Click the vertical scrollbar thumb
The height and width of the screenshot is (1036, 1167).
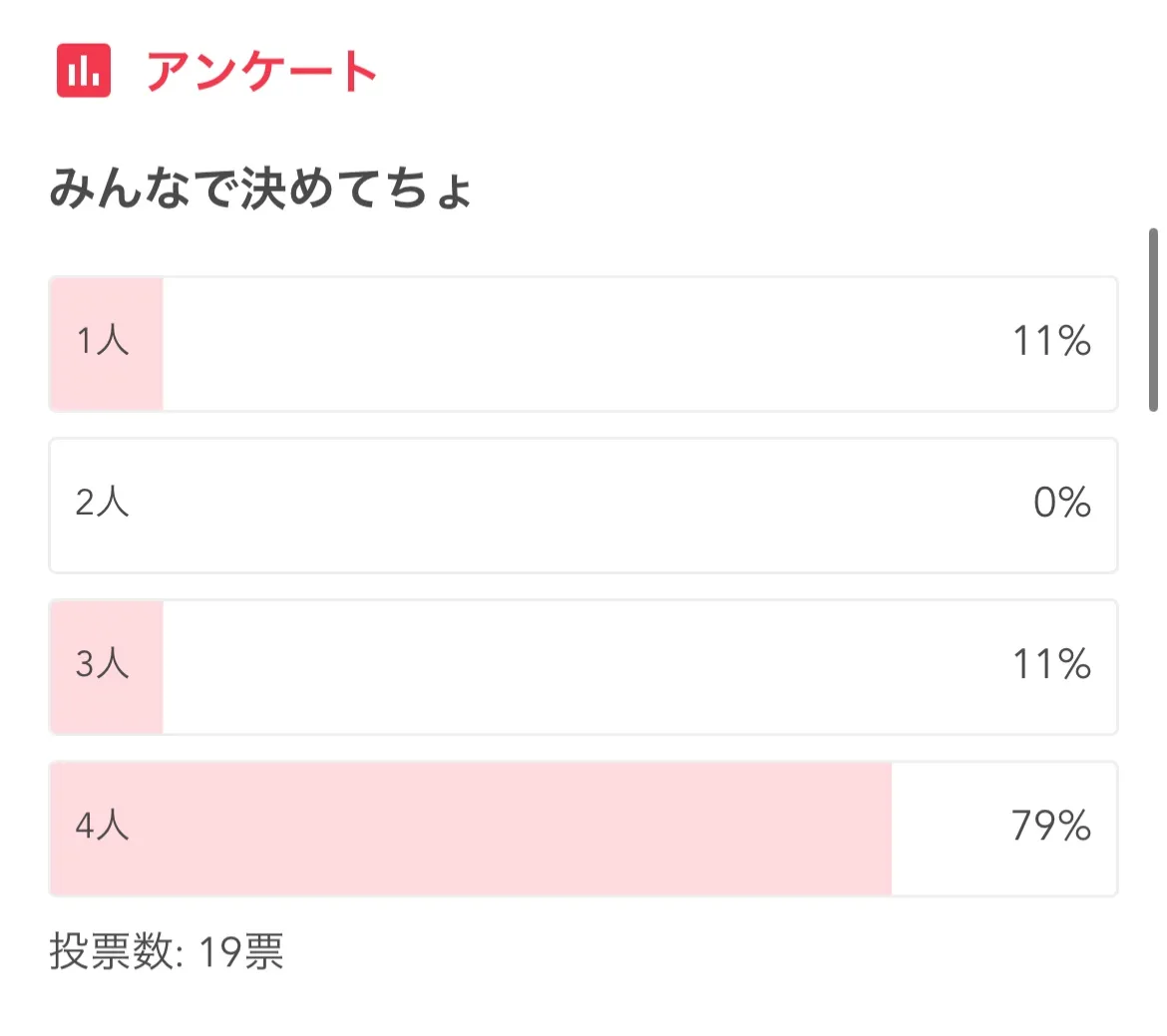[x=1153, y=319]
